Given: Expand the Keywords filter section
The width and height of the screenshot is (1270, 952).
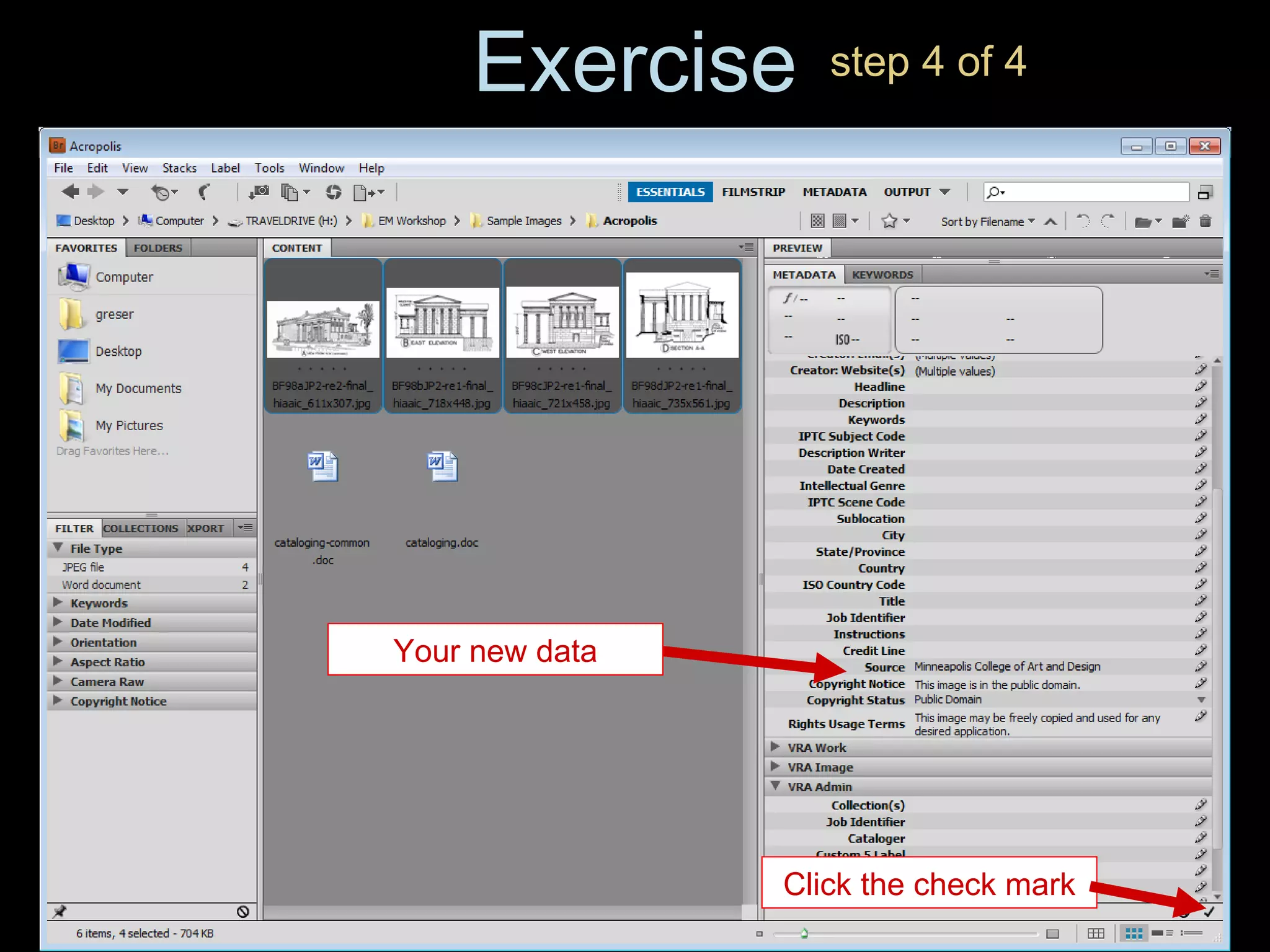Looking at the screenshot, I should point(58,602).
